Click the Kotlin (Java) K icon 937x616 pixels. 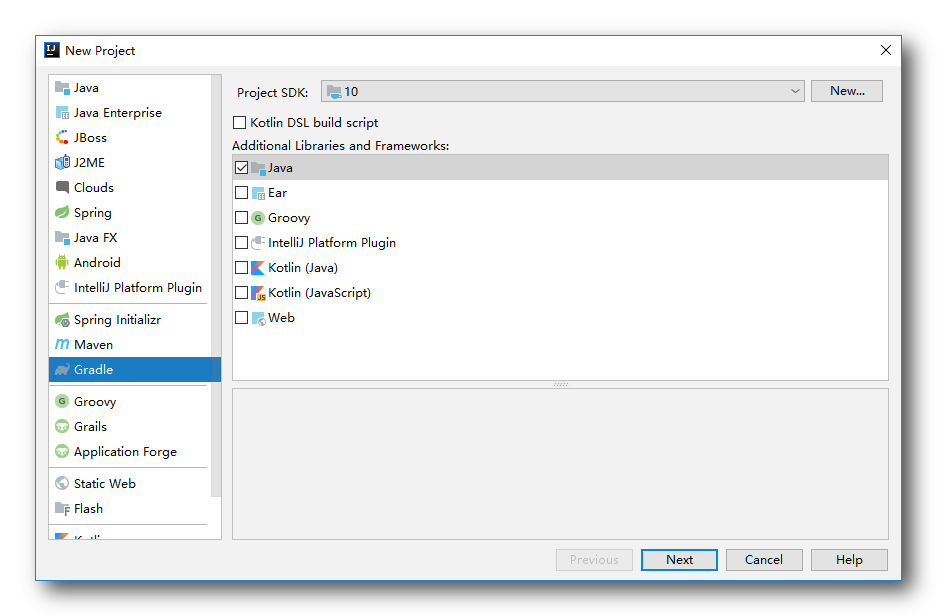[258, 268]
